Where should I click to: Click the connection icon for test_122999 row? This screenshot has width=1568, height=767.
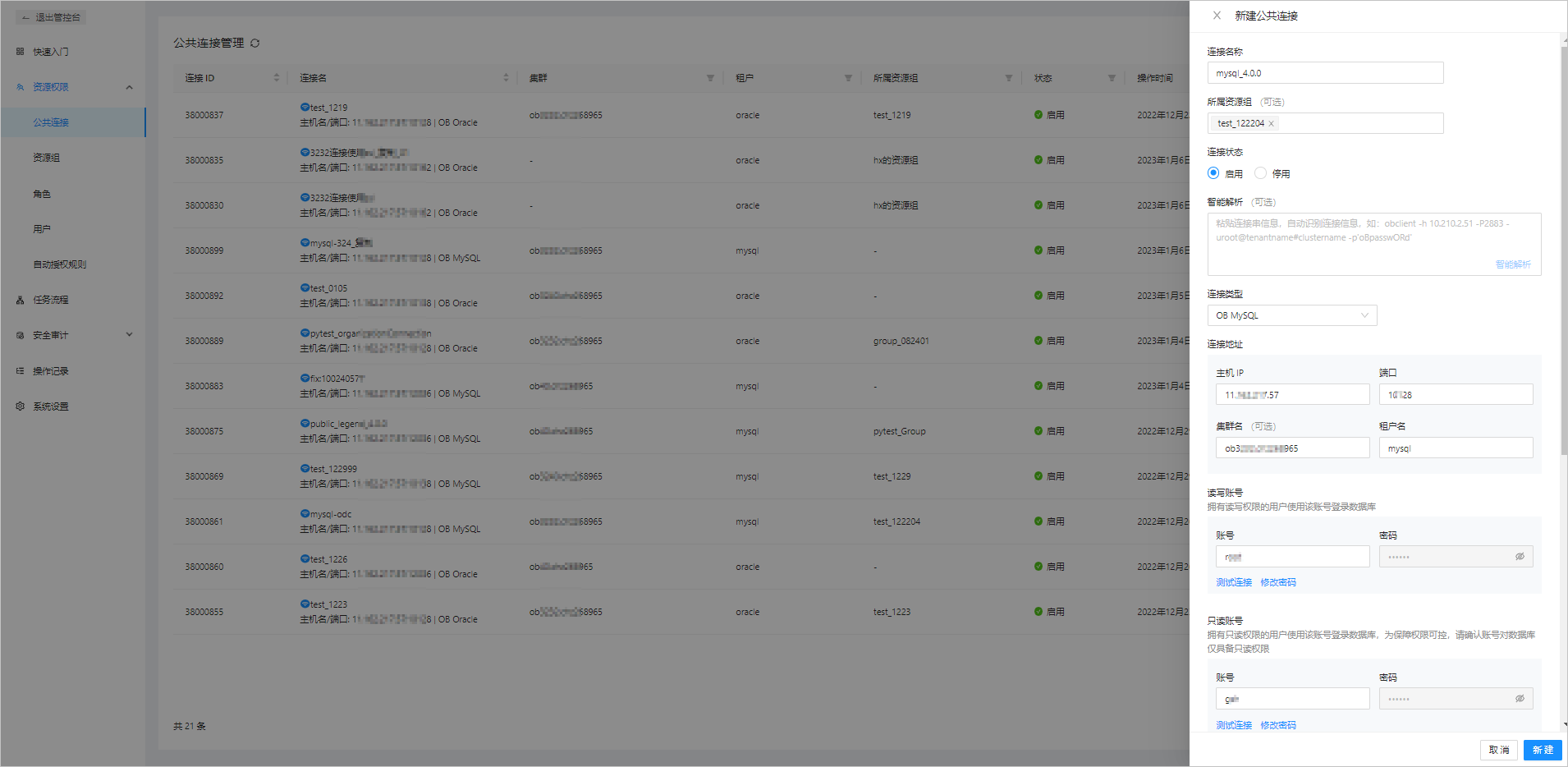tap(305, 469)
